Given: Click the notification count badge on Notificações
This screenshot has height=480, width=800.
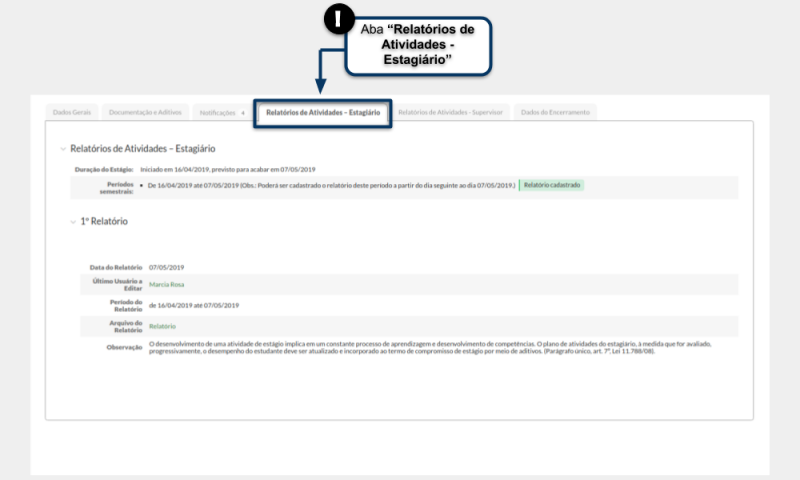Looking at the screenshot, I should click(x=243, y=113).
